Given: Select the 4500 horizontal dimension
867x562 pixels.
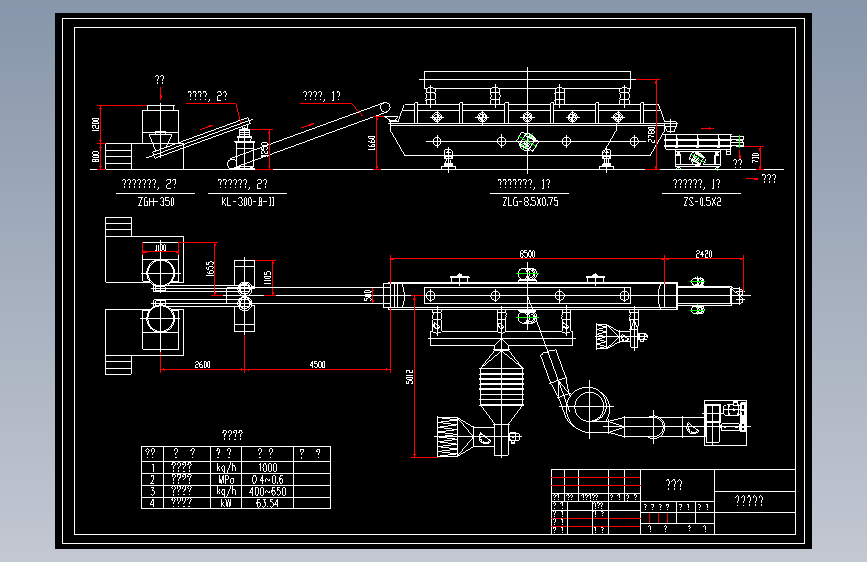Looking at the screenshot, I should pyautogui.click(x=317, y=365).
